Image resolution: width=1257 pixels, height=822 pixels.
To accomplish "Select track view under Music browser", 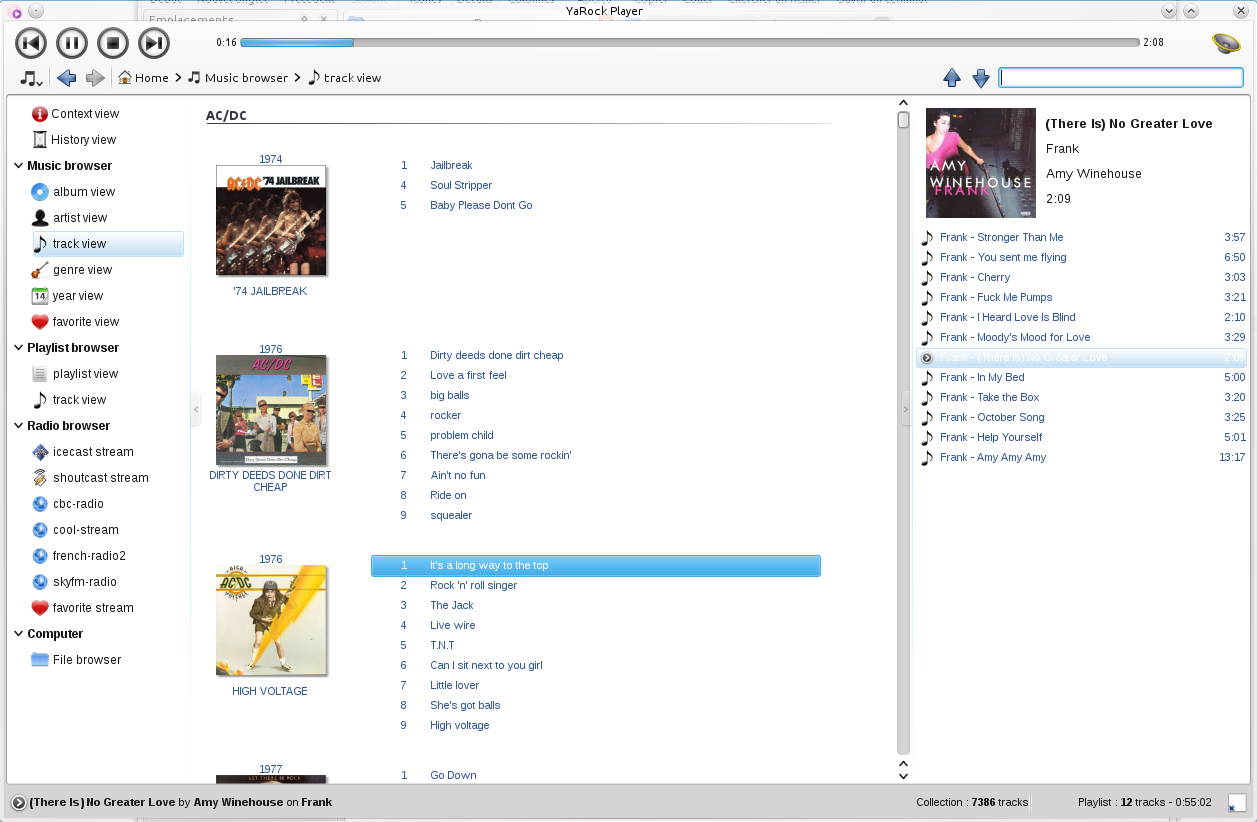I will click(x=107, y=244).
